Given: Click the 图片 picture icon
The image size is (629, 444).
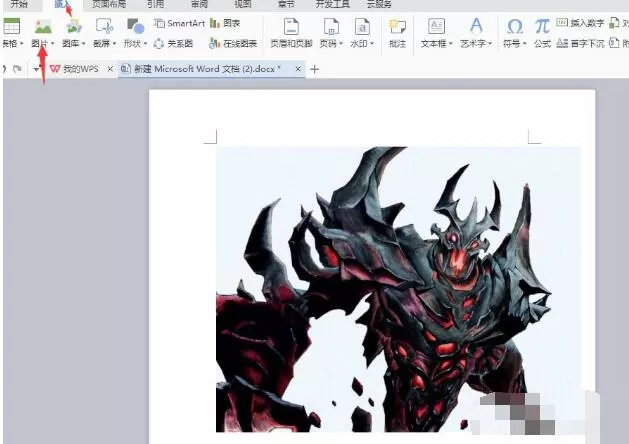Looking at the screenshot, I should 43,27.
